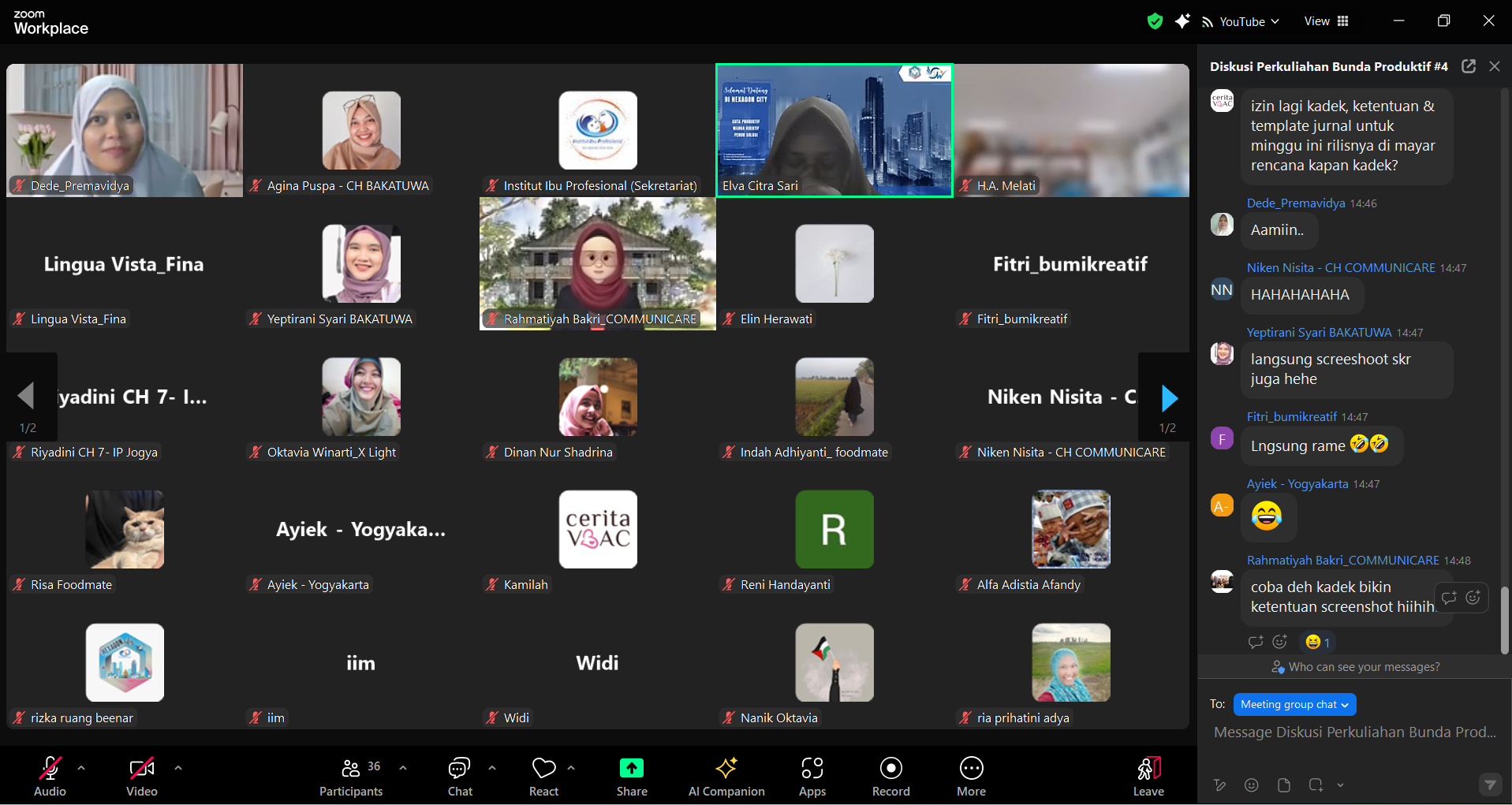This screenshot has width=1512, height=805.
Task: Type in the chat message field
Action: pyautogui.click(x=1354, y=732)
